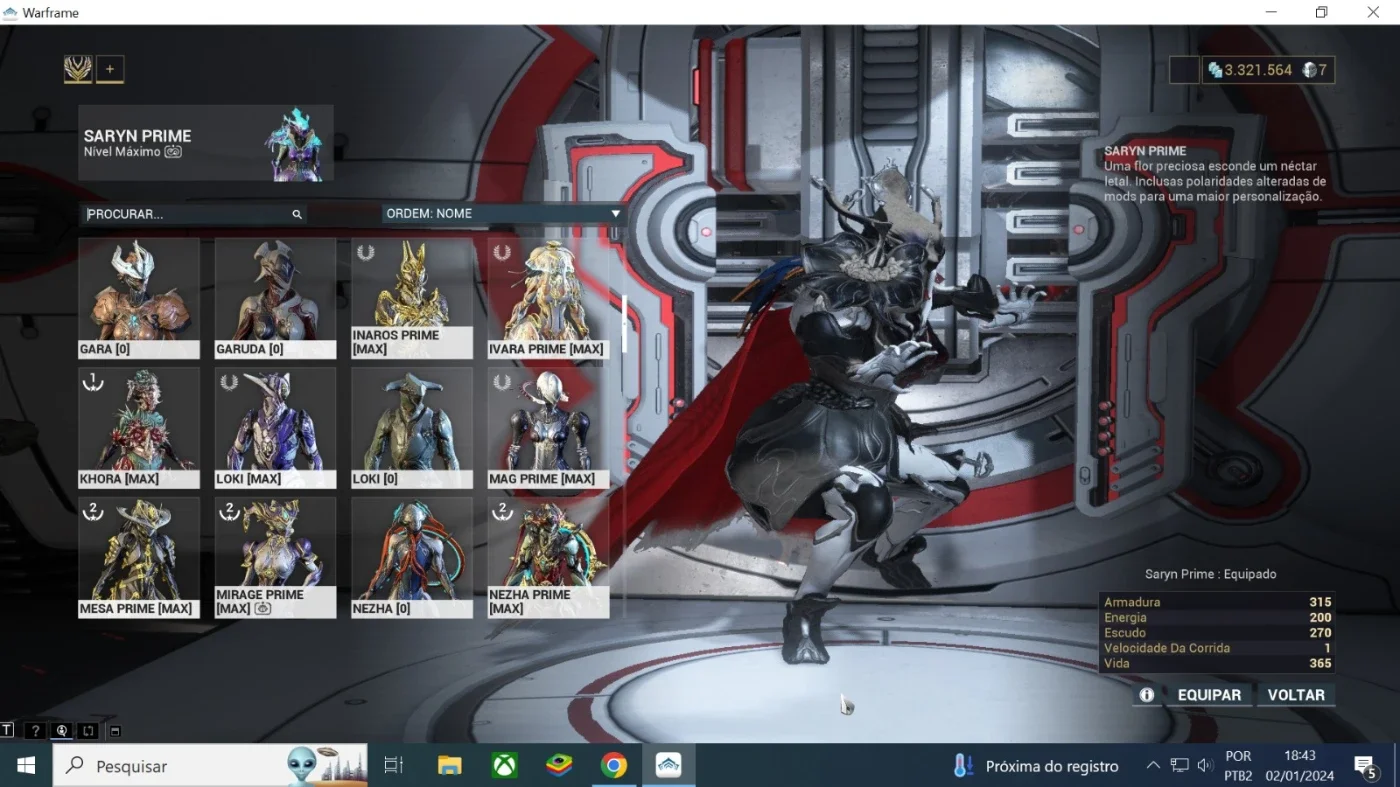Click the Energia stat row

(1217, 618)
